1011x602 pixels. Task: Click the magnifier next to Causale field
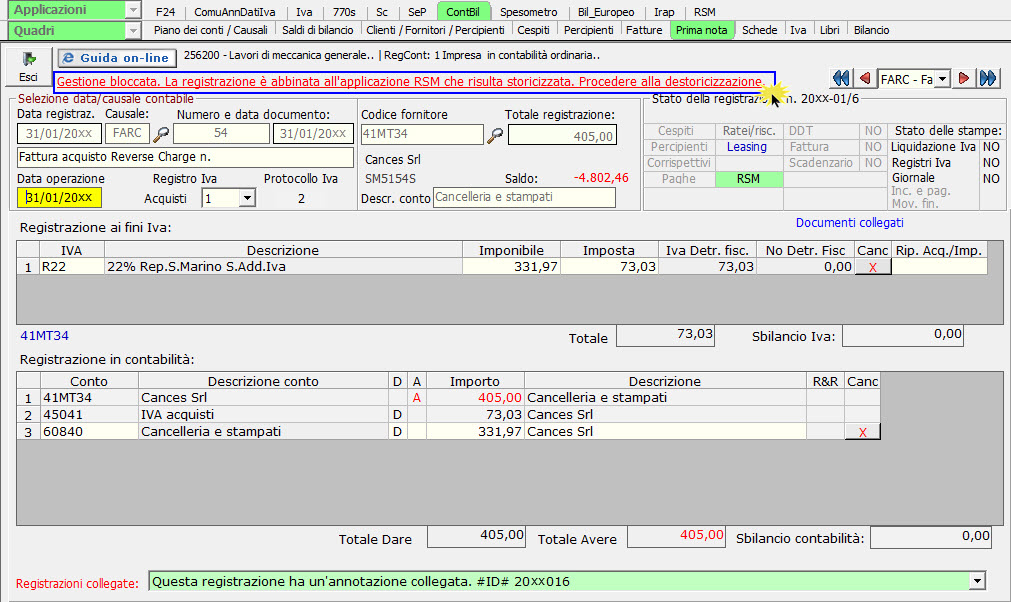(x=161, y=134)
